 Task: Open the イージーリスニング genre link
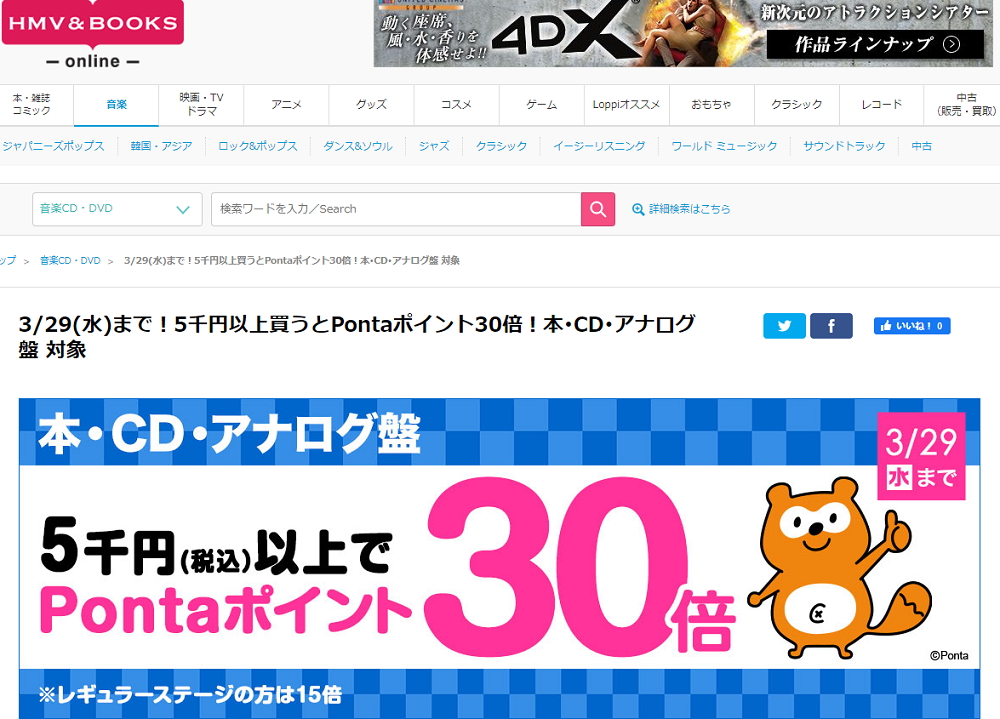pyautogui.click(x=599, y=146)
